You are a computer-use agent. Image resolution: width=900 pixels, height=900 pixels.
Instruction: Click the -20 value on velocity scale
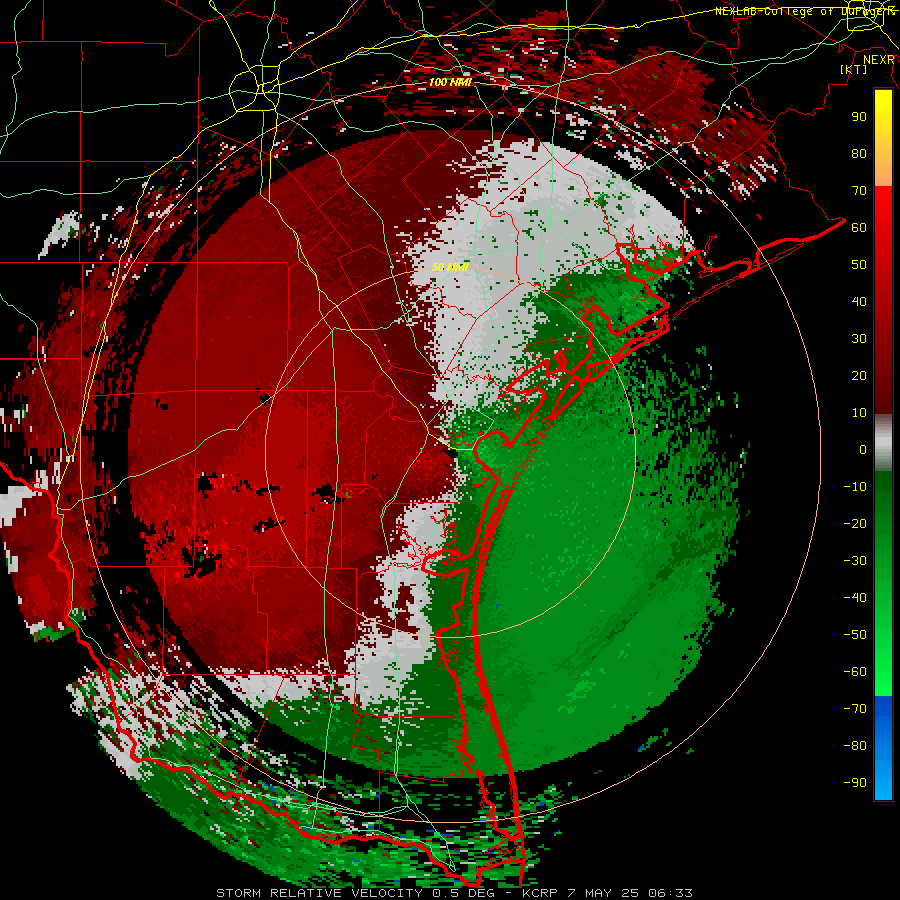(x=855, y=523)
